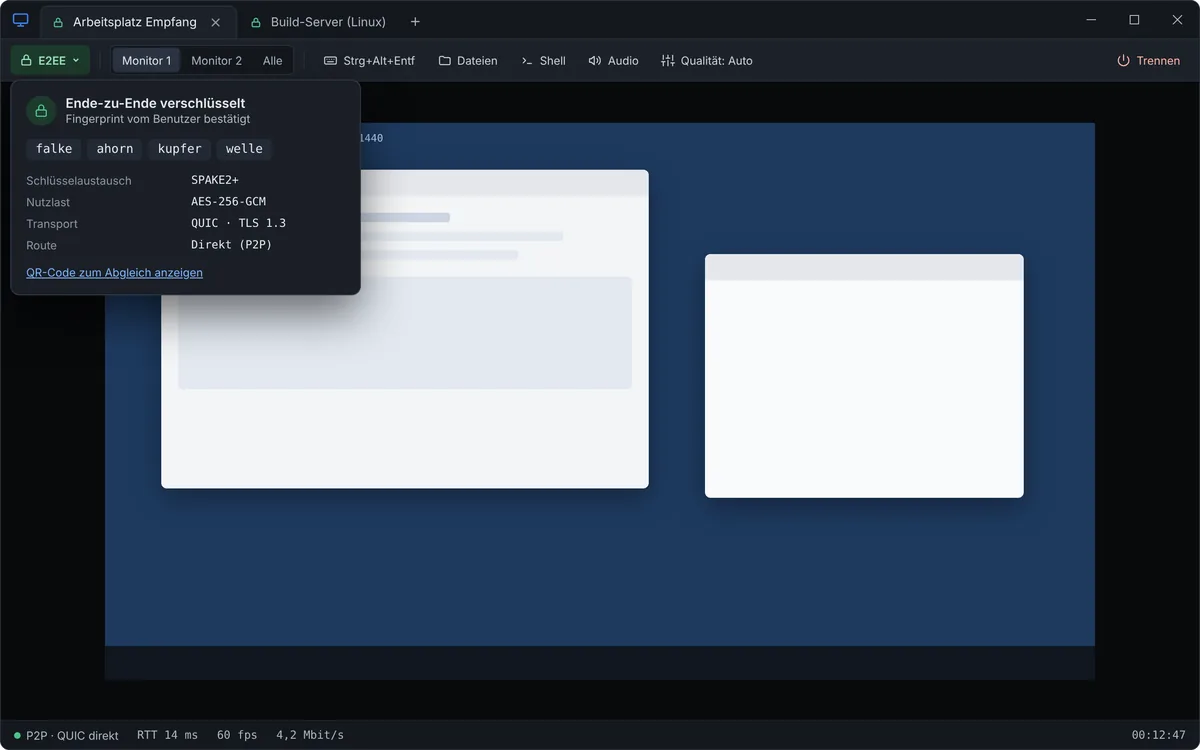Launch the remote Shell

pos(543,60)
